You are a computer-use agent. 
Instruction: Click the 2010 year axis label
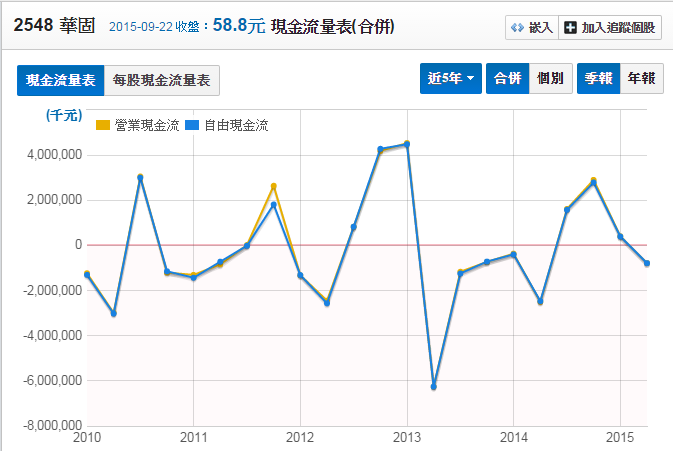tap(87, 438)
